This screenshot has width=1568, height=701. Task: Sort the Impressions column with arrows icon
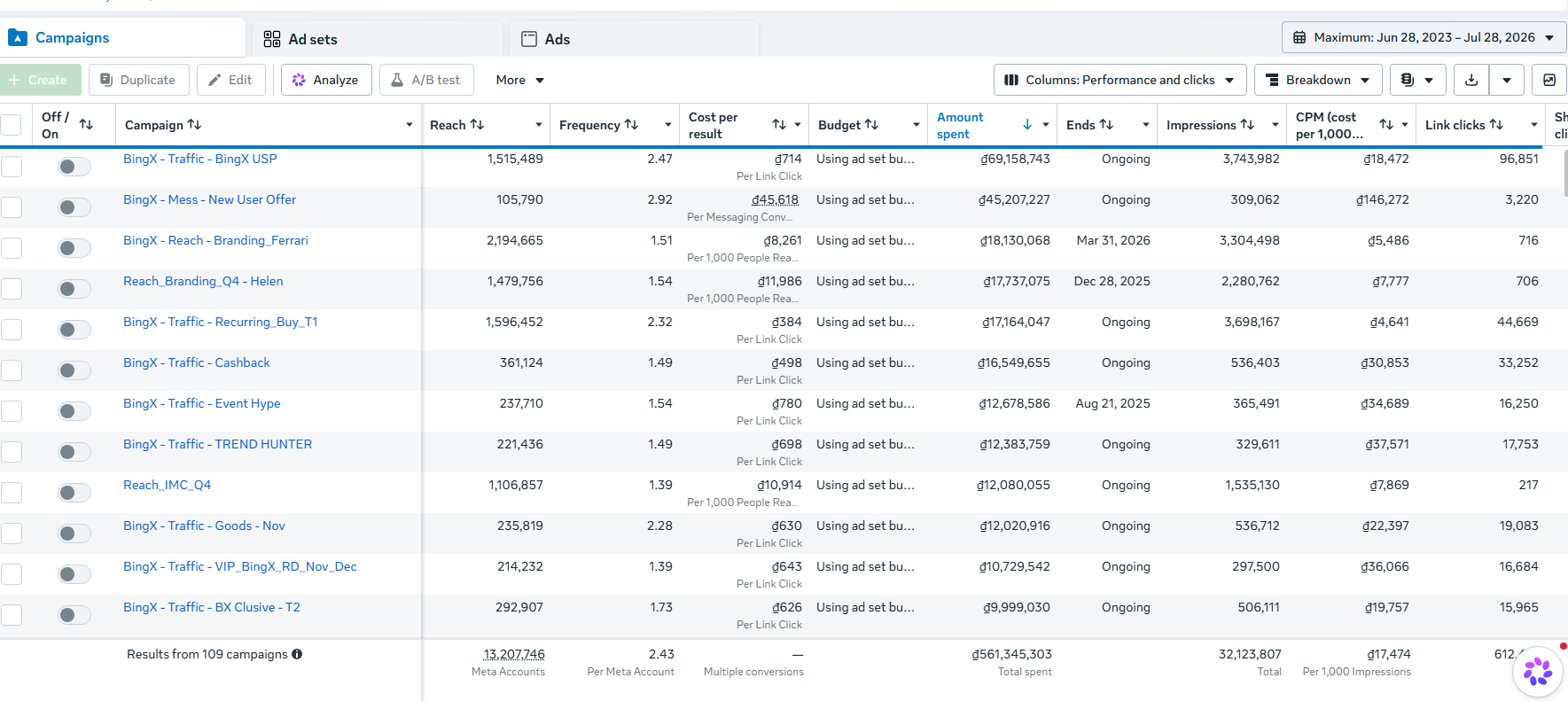pos(1247,125)
